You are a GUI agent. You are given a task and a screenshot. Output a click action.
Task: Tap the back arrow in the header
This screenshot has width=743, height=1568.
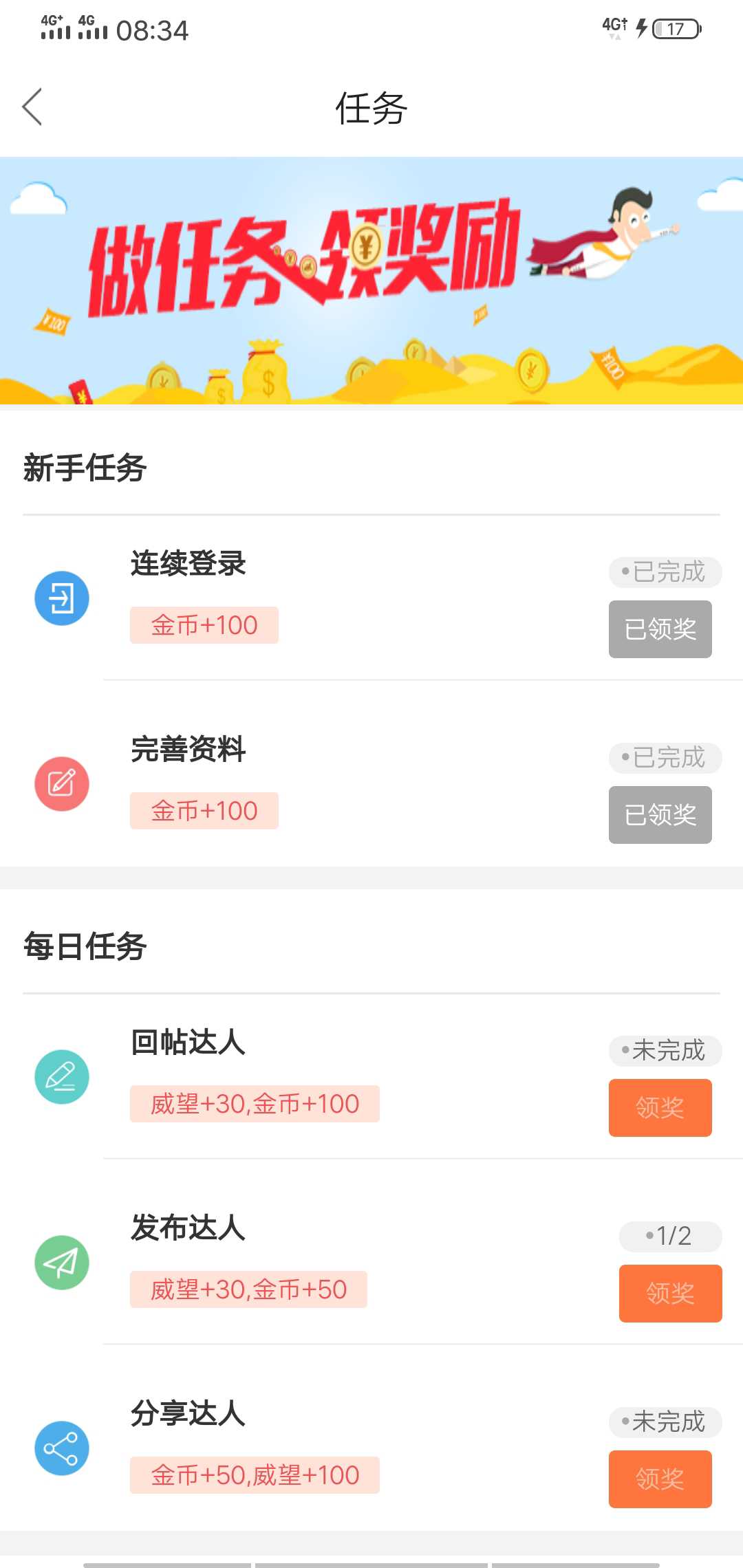click(32, 107)
